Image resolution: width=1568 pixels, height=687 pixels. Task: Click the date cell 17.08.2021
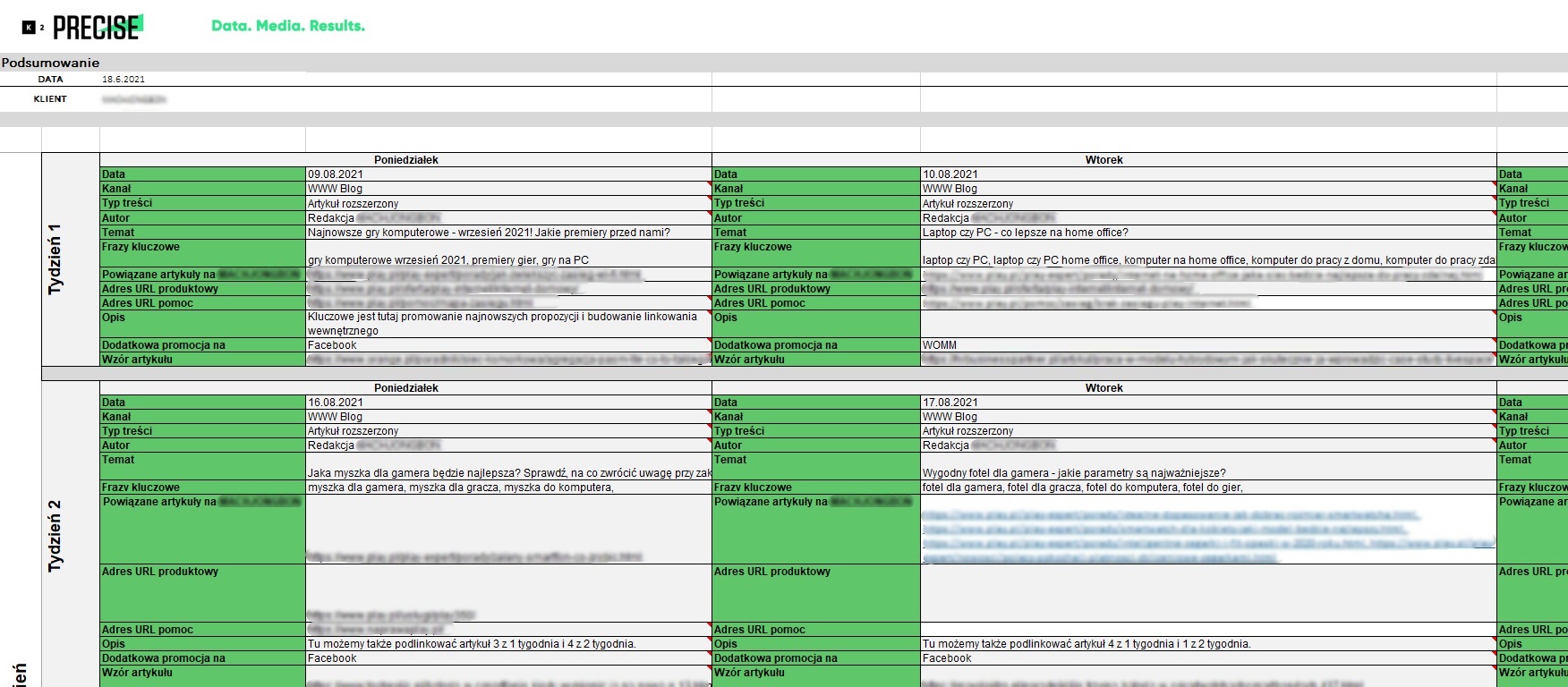950,403
